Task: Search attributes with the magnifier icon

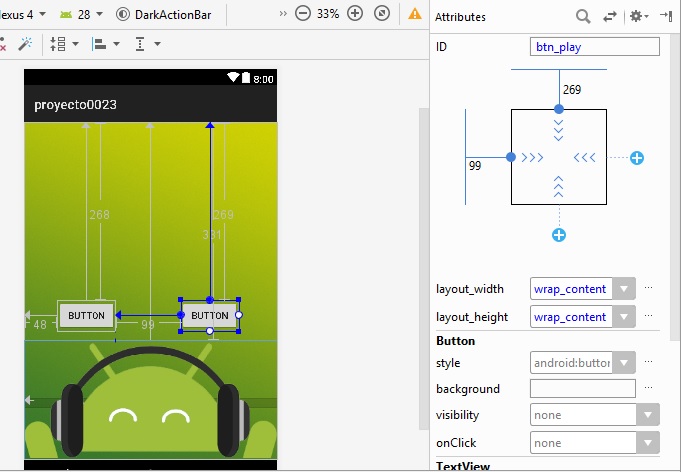Action: tap(583, 17)
